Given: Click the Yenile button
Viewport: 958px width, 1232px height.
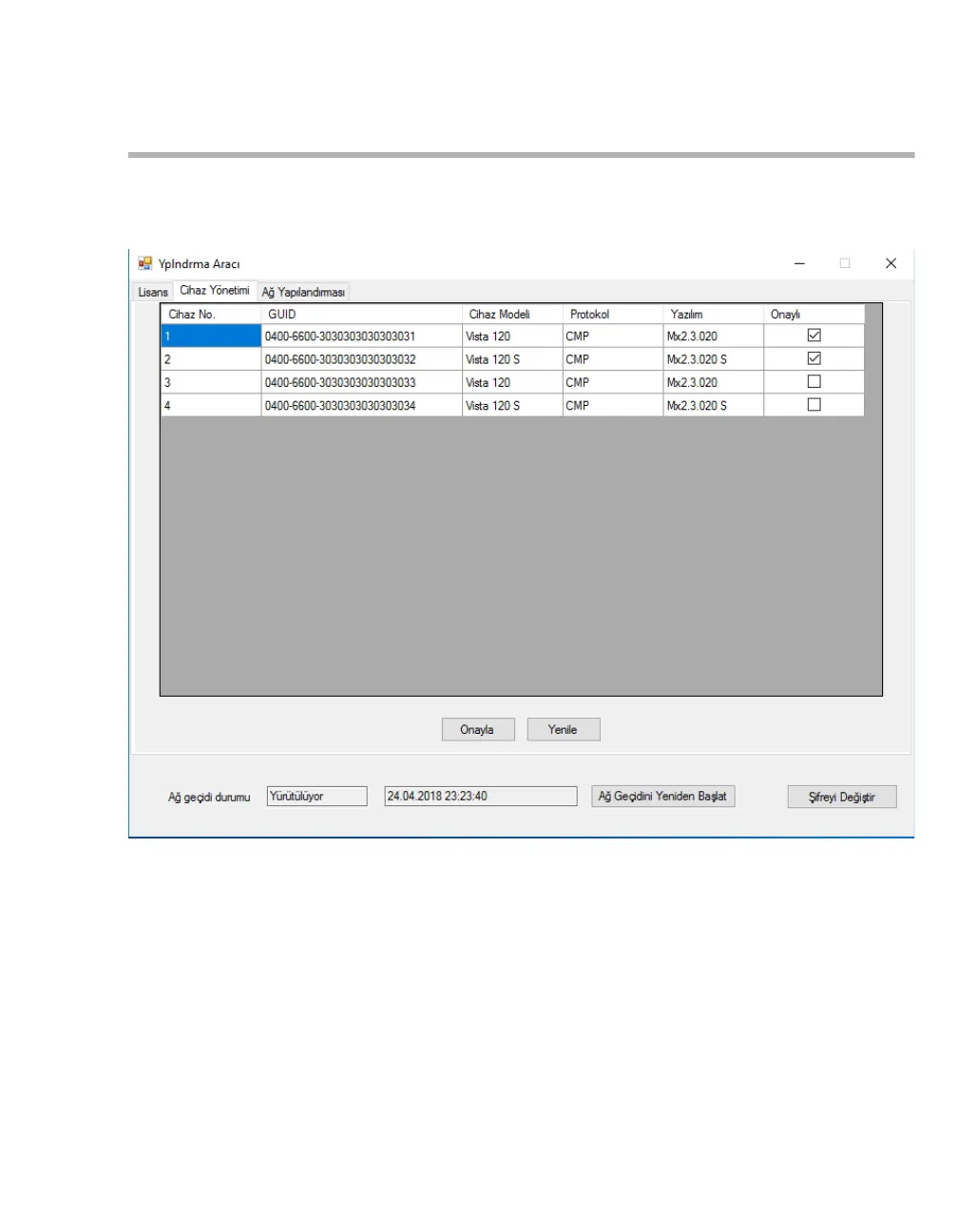Looking at the screenshot, I should pos(564,729).
